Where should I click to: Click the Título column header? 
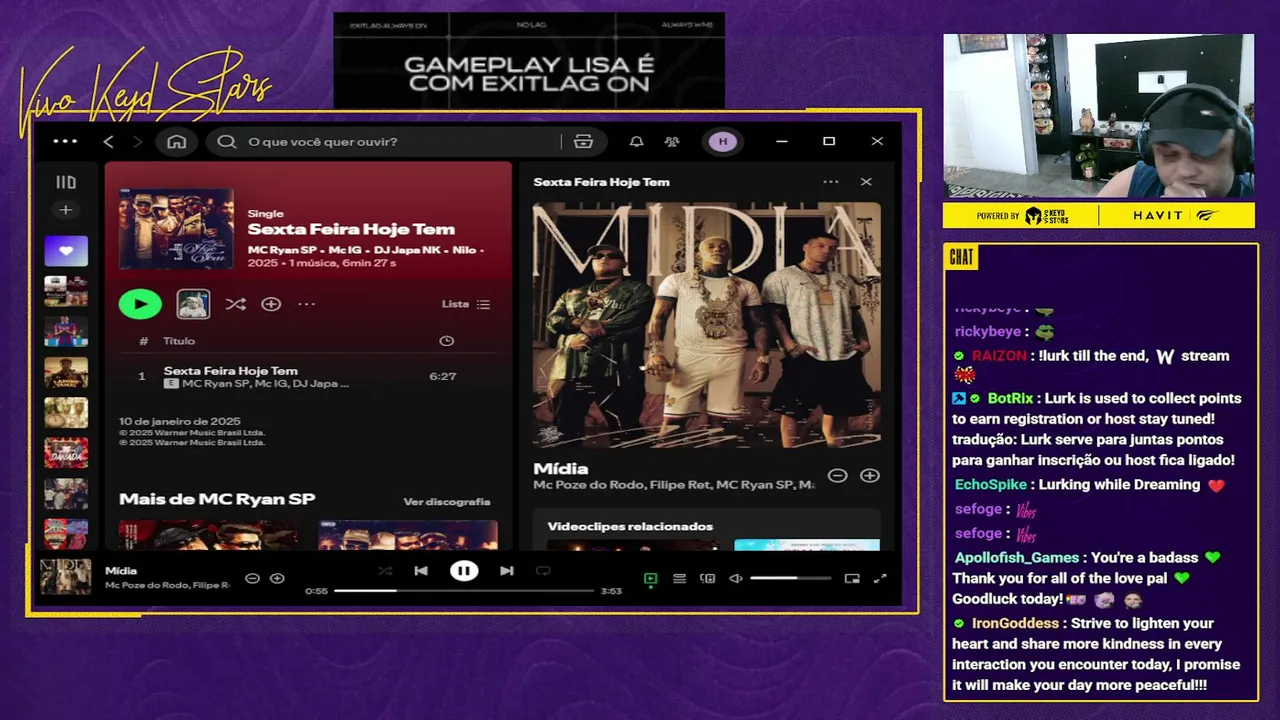click(x=179, y=341)
